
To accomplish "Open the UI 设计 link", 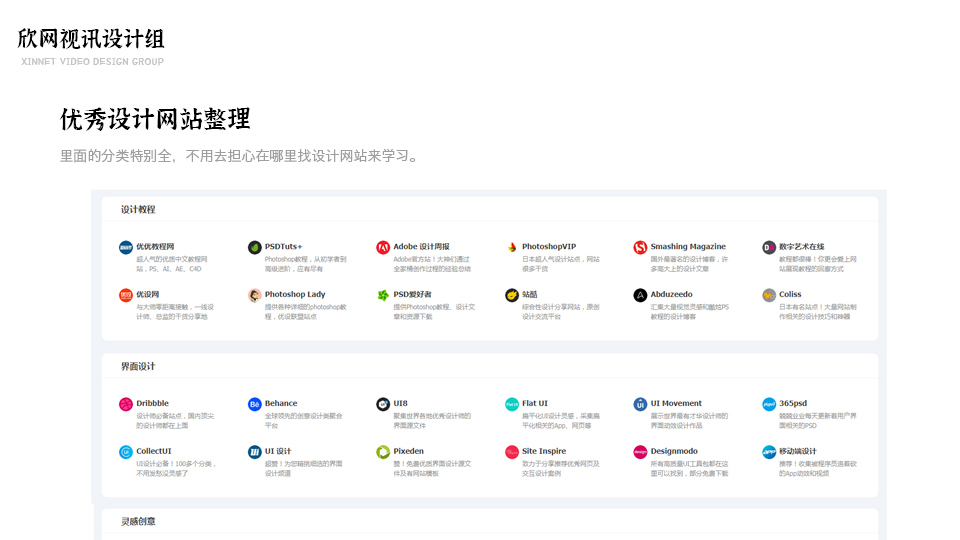I will pyautogui.click(x=277, y=451).
